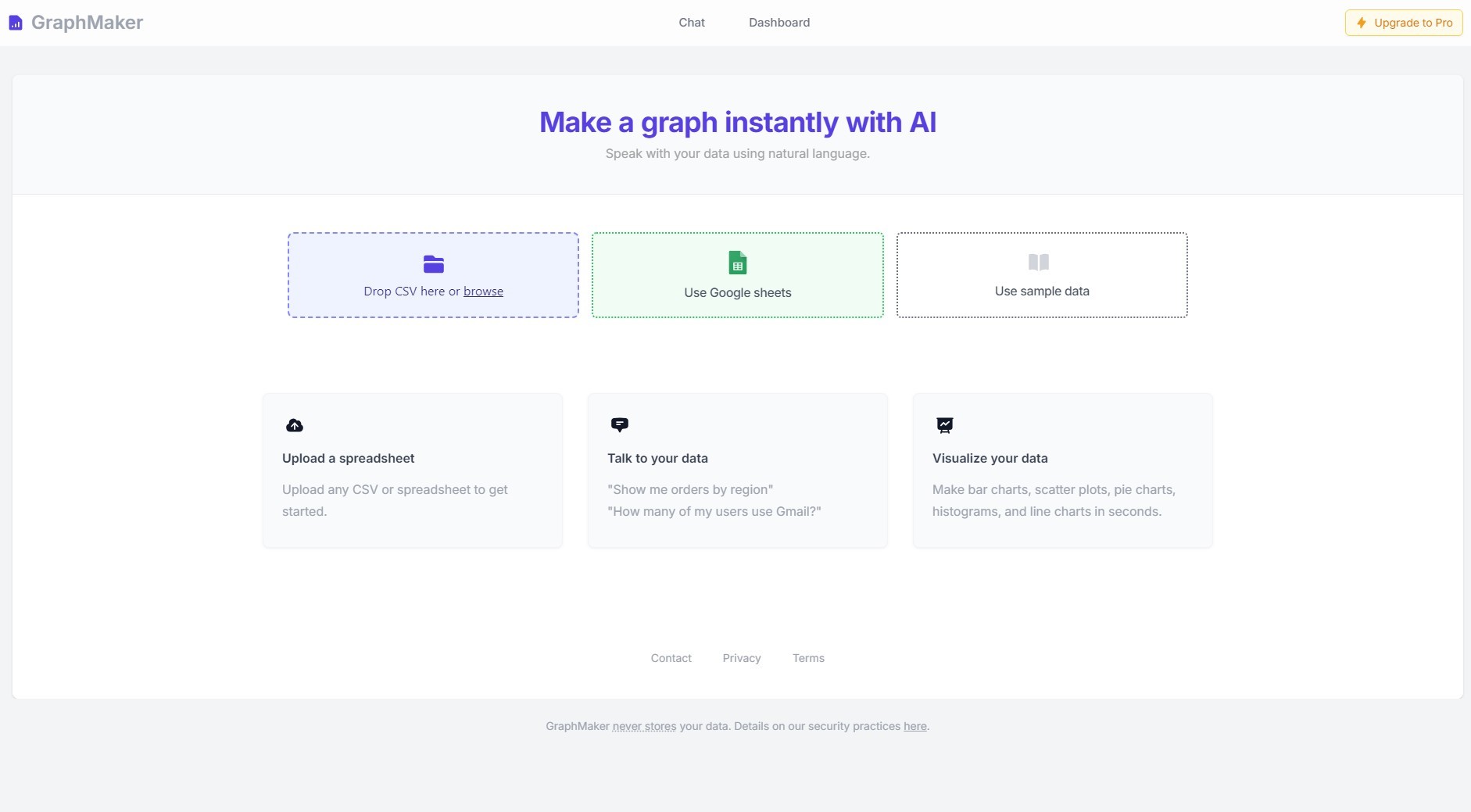Open the Dashboard nav item
Viewport: 1471px width, 812px height.
tap(779, 23)
